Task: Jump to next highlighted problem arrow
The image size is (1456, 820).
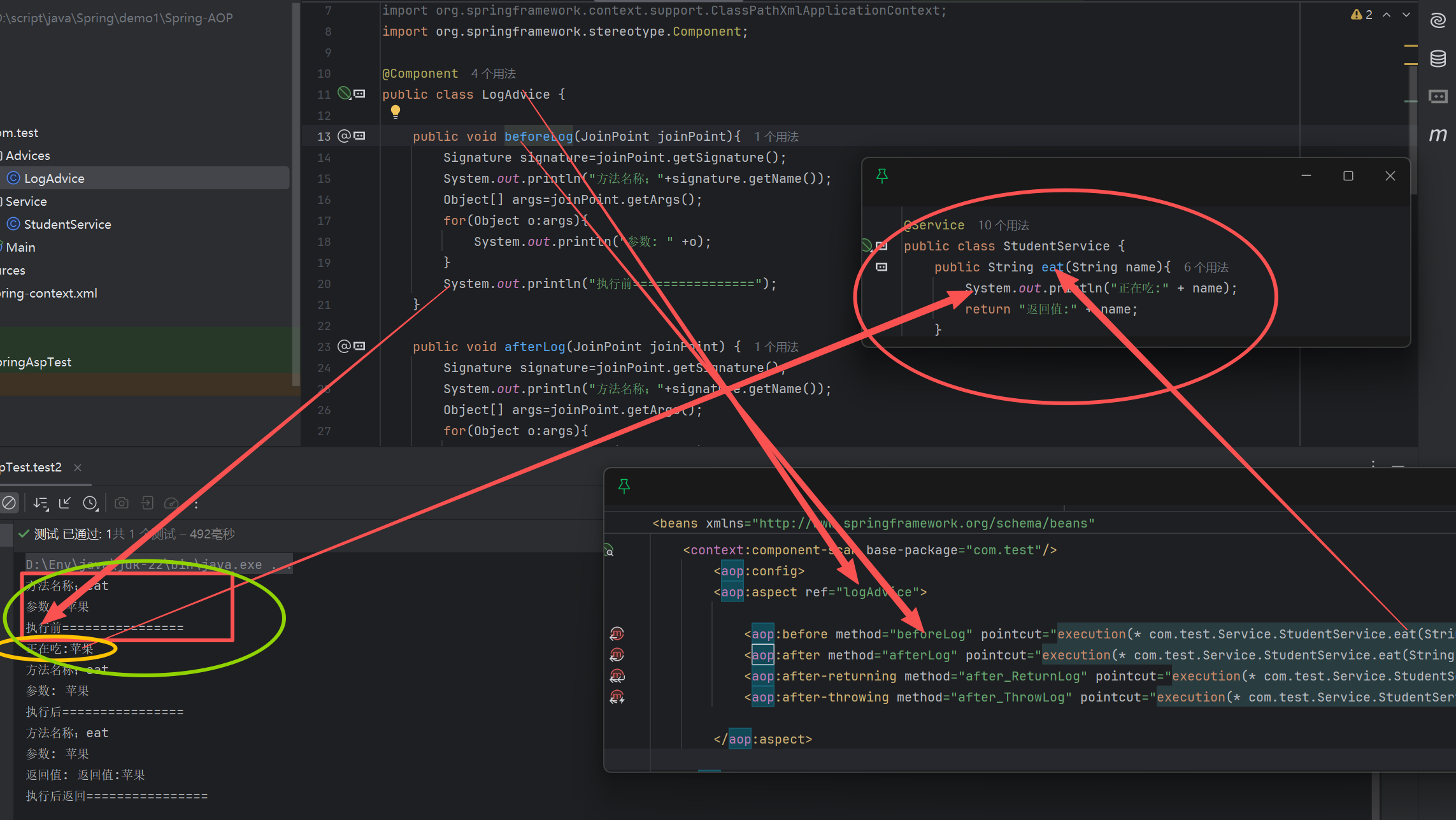Action: coord(1406,15)
